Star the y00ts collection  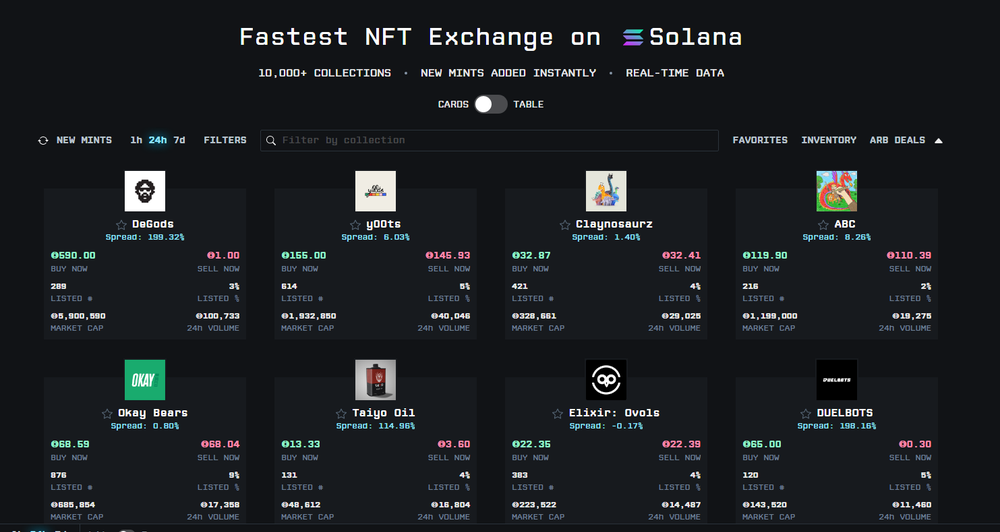[355, 225]
